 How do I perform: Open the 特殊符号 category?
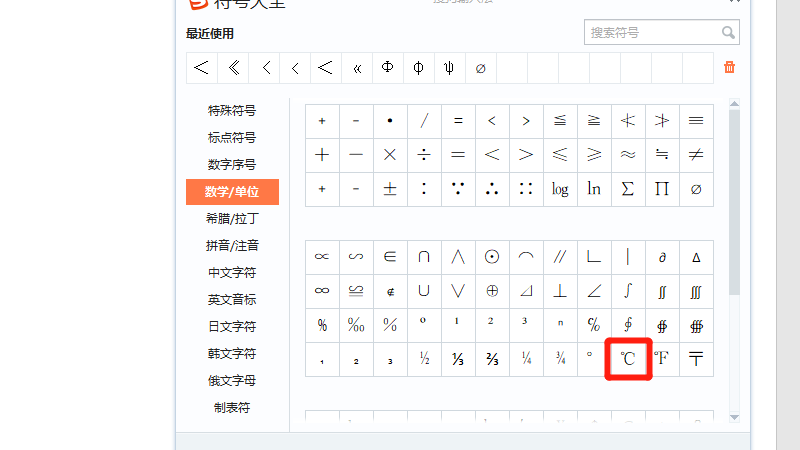pyautogui.click(x=232, y=111)
